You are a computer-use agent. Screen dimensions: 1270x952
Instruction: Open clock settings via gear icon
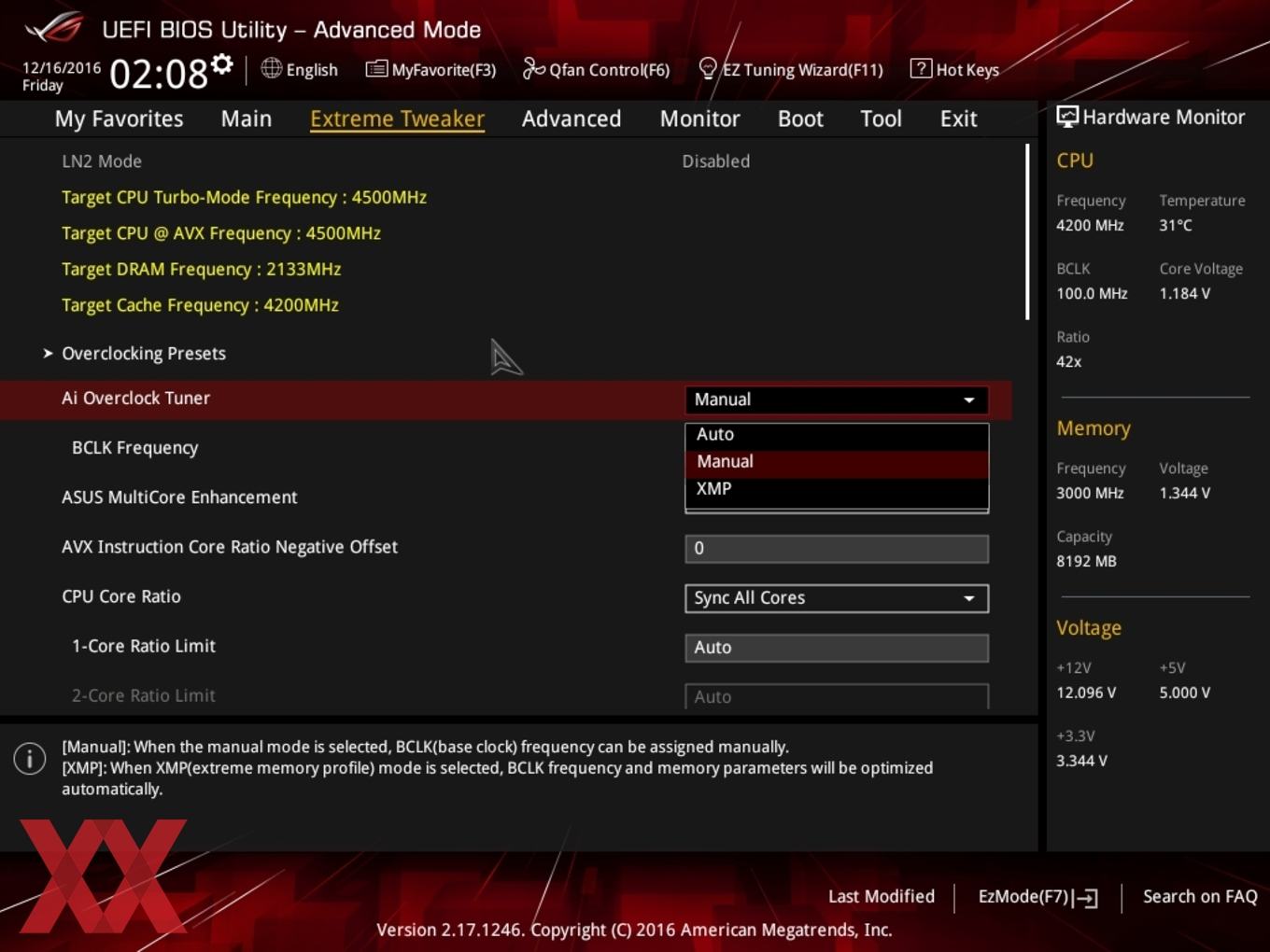[x=222, y=64]
